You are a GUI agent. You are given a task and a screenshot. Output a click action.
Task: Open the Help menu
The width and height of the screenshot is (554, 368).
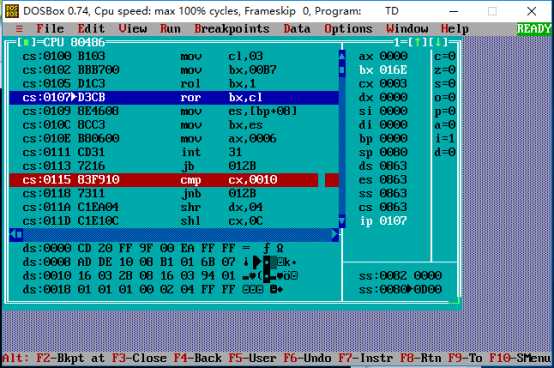(x=455, y=29)
